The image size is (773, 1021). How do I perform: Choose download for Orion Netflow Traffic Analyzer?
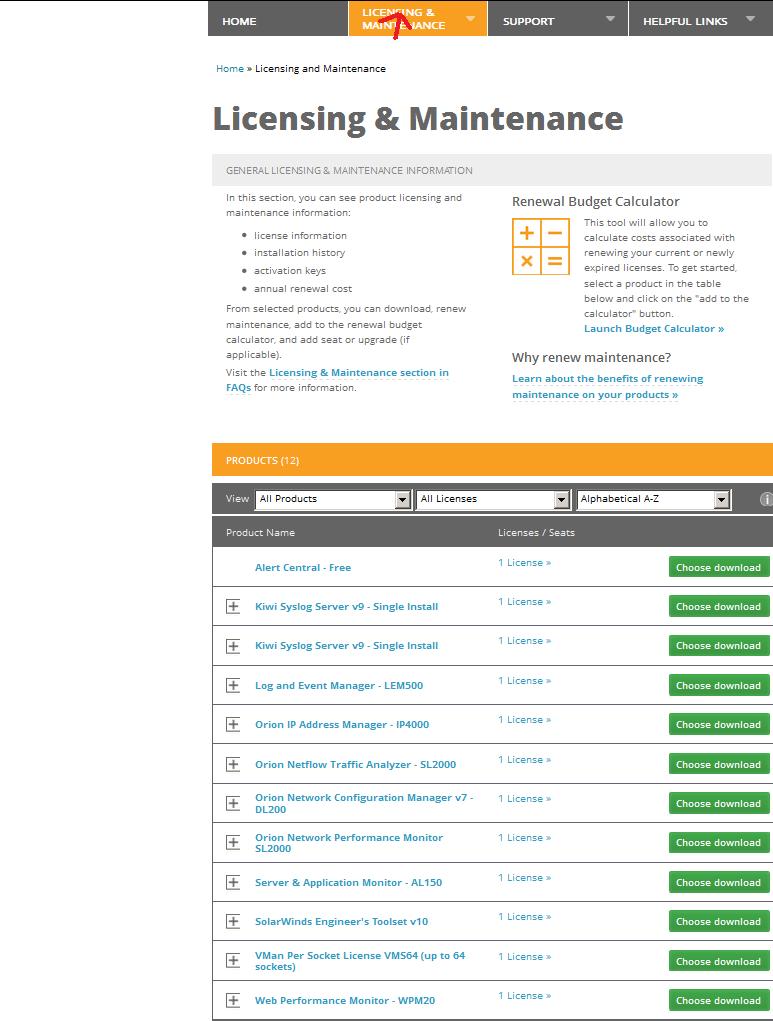click(719, 764)
